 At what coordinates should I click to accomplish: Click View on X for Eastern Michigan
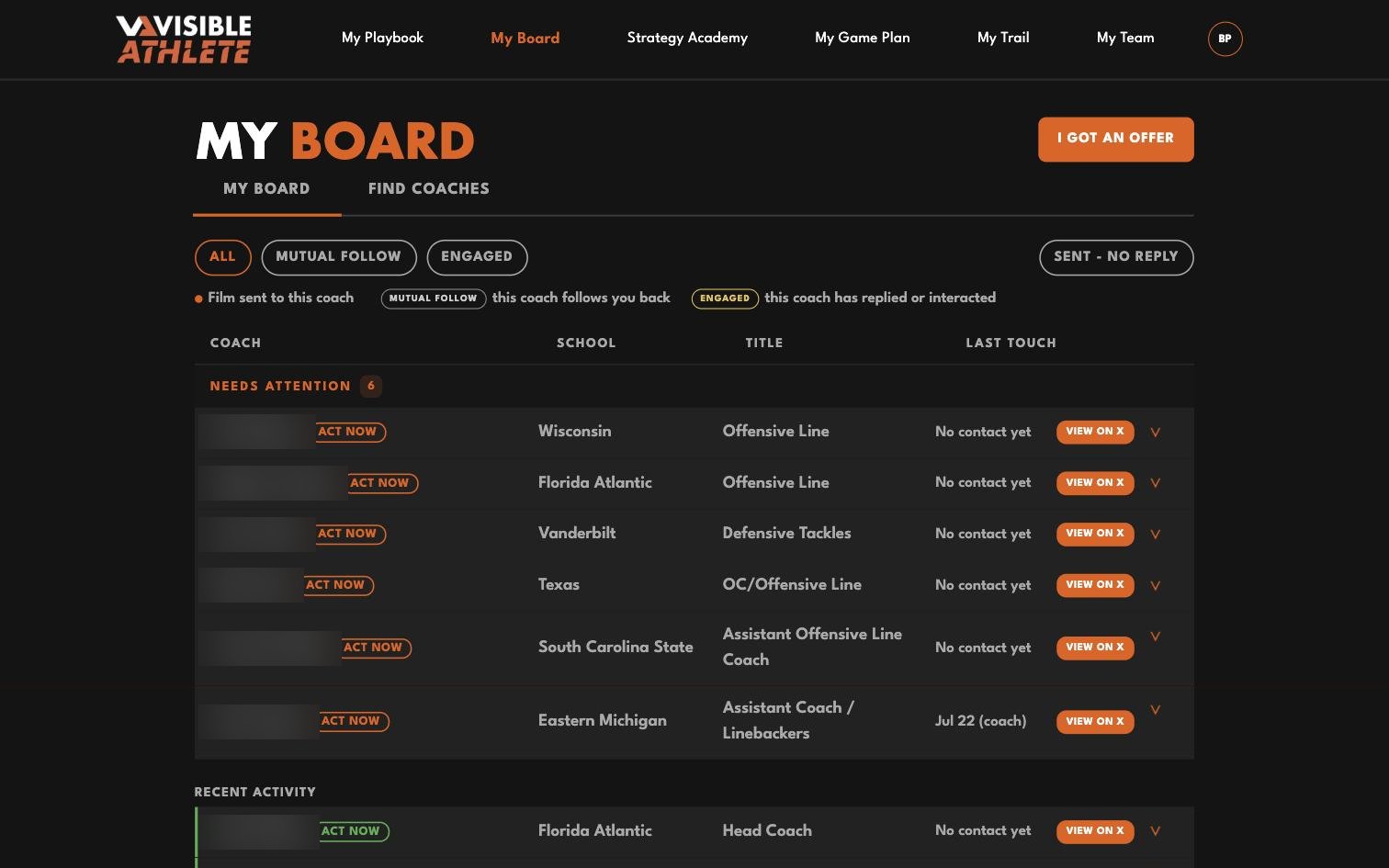pos(1095,722)
